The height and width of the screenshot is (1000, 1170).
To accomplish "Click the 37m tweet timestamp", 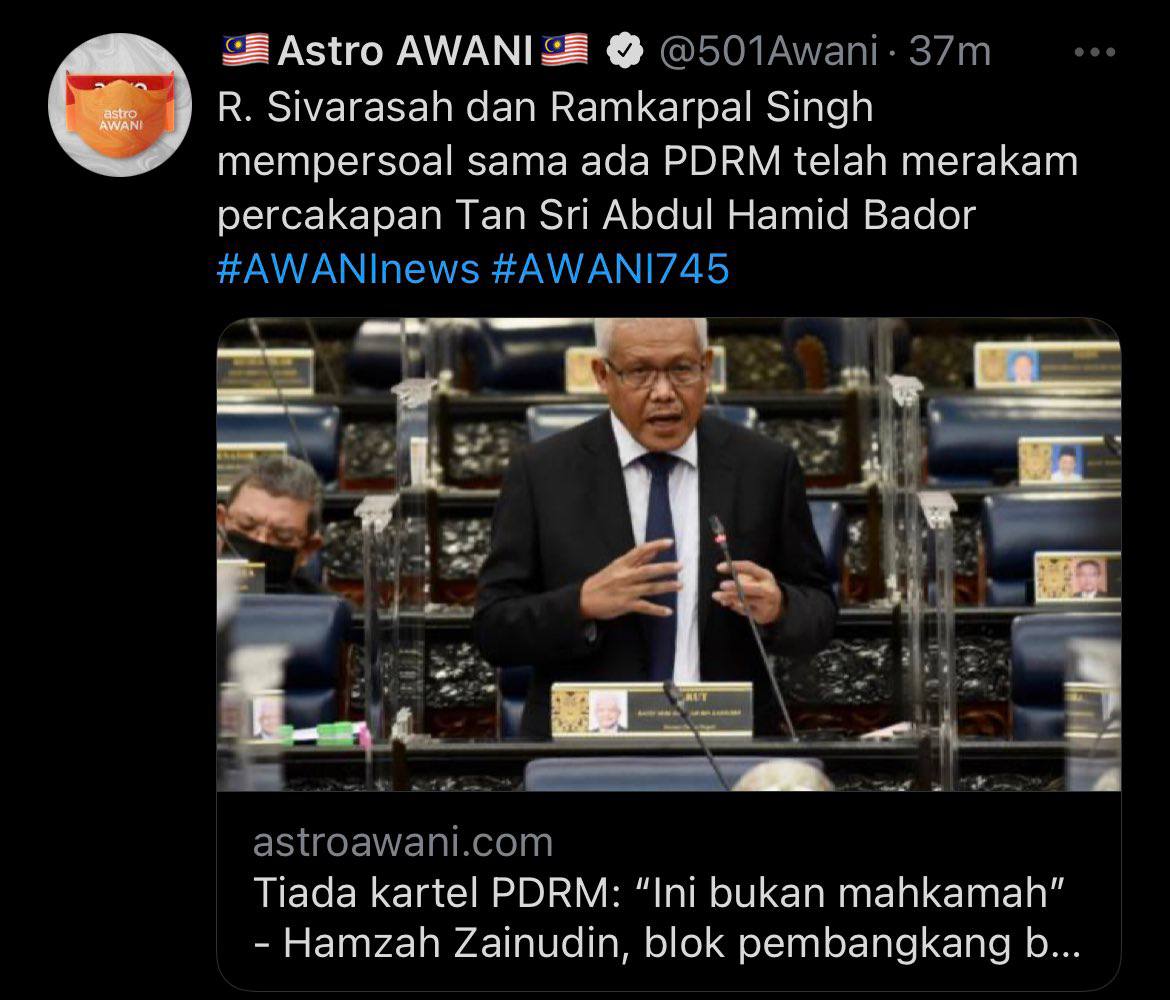I will pos(950,51).
